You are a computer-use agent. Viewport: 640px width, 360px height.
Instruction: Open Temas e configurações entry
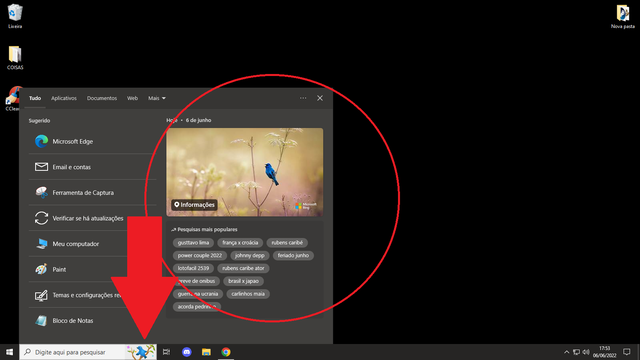92,295
